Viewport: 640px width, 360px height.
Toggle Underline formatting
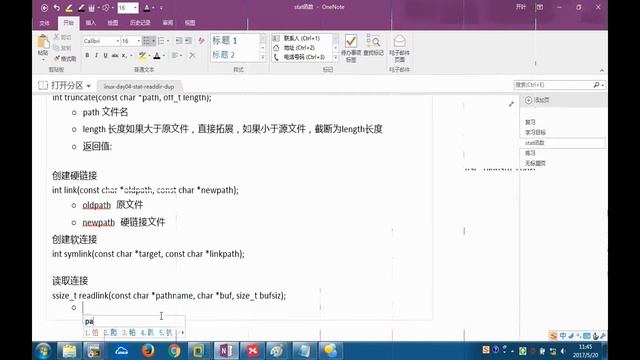pyautogui.click(x=105, y=56)
